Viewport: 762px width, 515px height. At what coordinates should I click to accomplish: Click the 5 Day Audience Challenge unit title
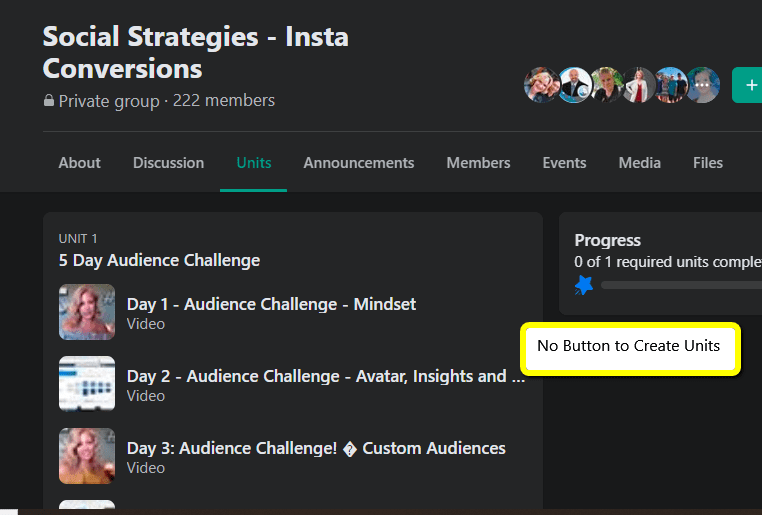point(159,260)
